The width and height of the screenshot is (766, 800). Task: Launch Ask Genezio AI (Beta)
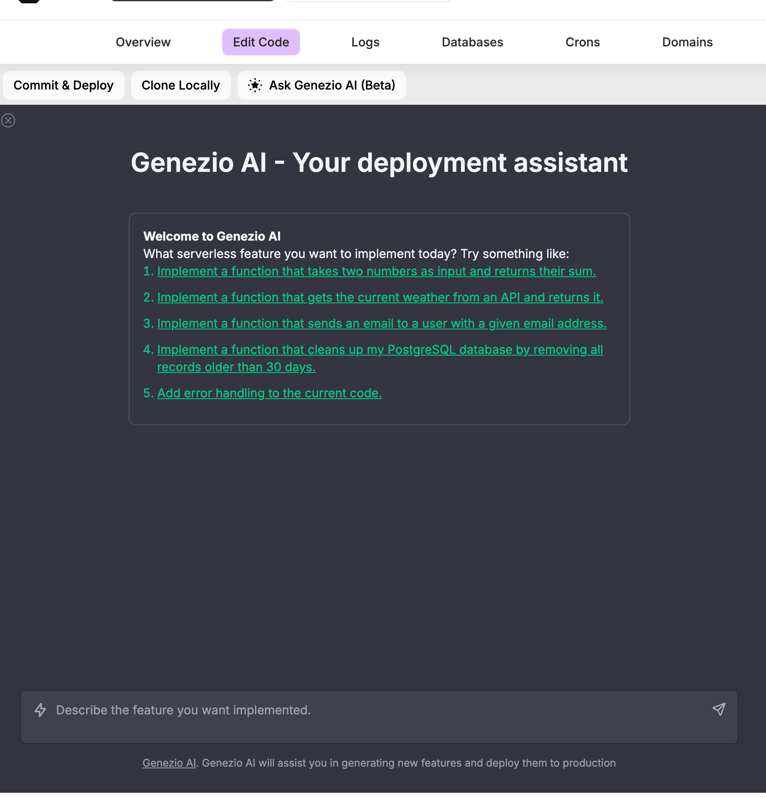click(x=321, y=85)
